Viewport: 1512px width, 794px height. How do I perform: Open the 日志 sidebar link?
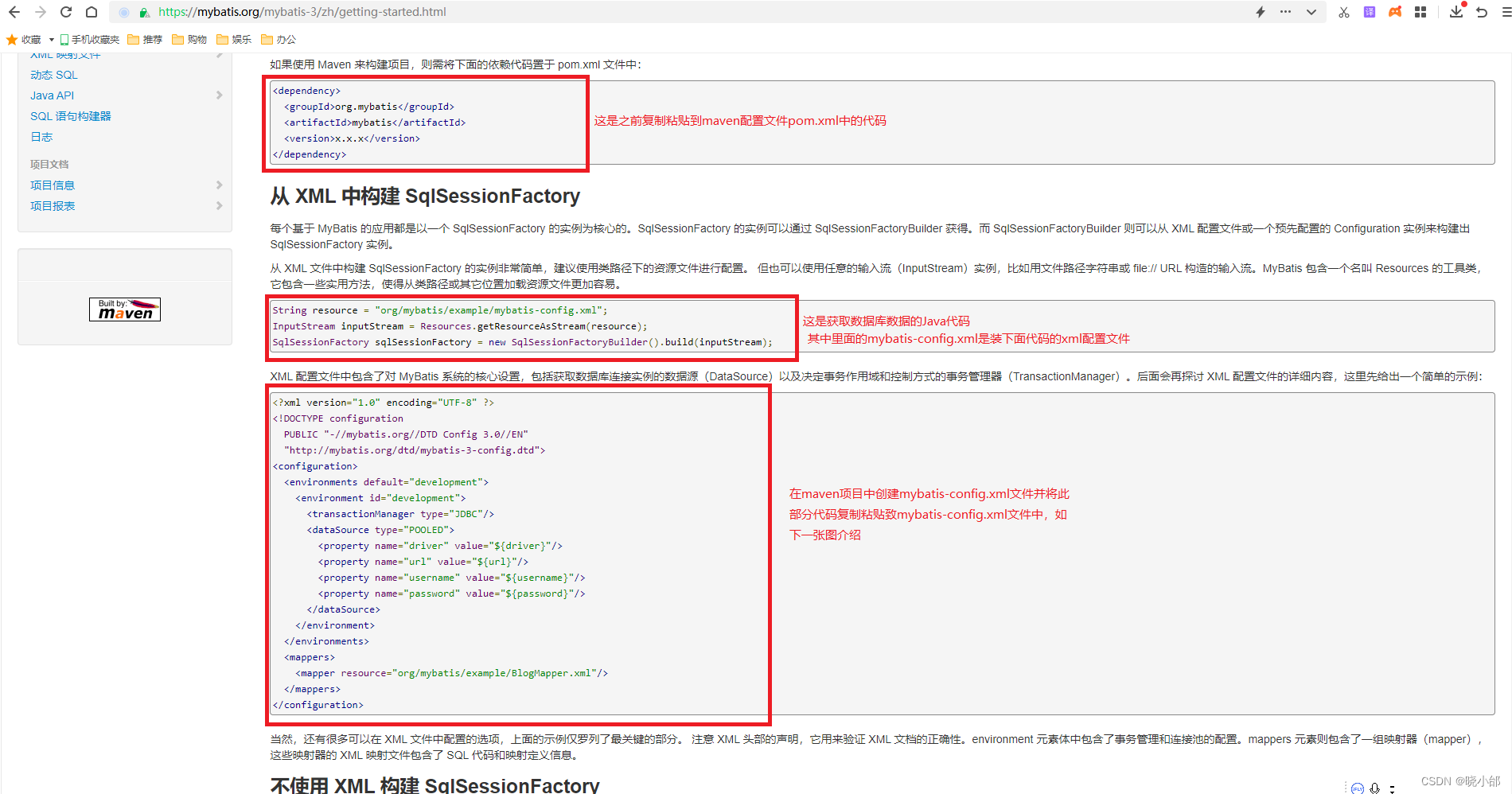pyautogui.click(x=41, y=137)
